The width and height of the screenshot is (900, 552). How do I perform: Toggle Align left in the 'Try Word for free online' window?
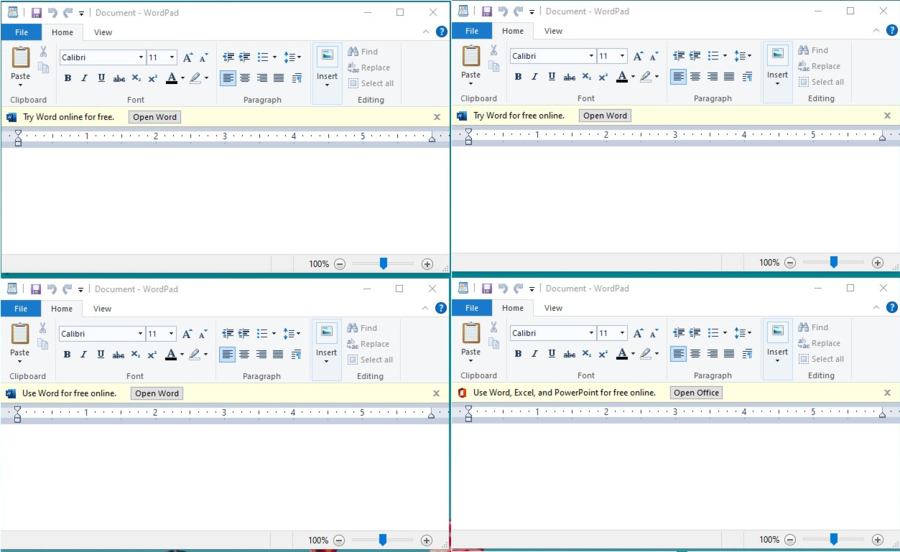pos(678,77)
